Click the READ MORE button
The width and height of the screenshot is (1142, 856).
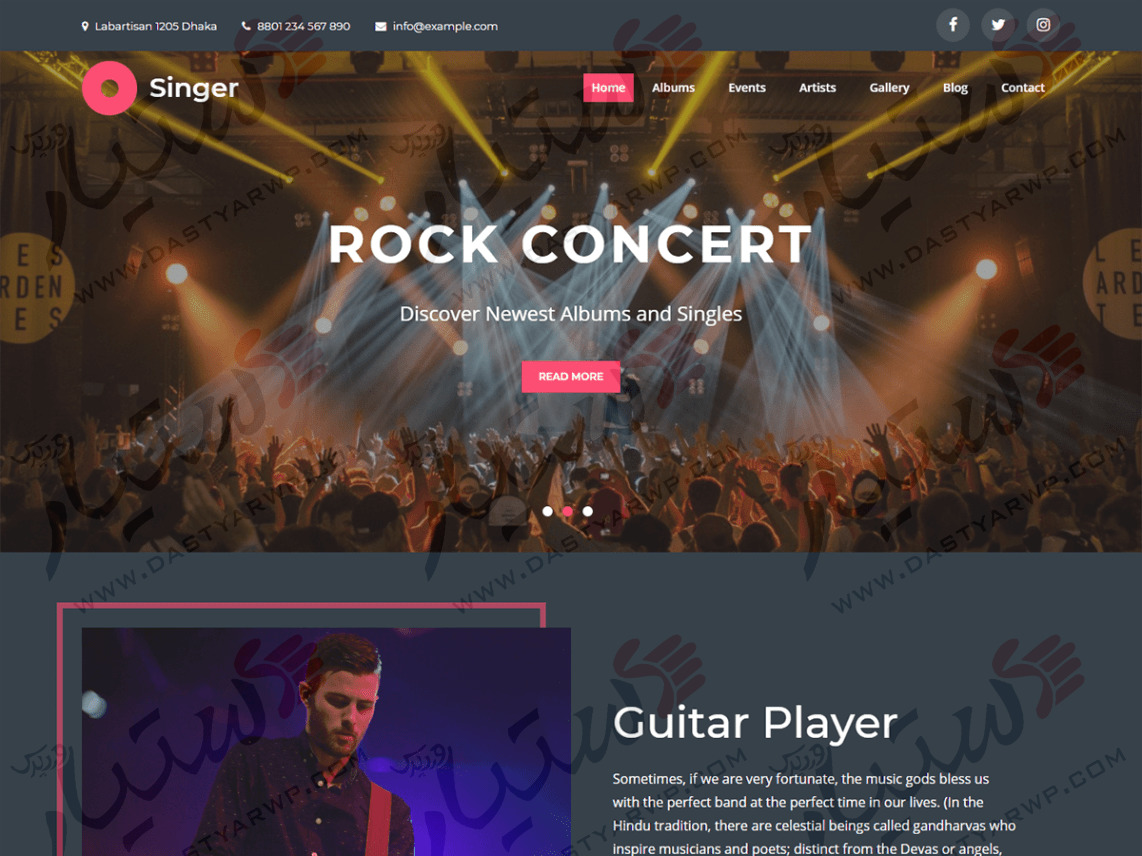[571, 377]
